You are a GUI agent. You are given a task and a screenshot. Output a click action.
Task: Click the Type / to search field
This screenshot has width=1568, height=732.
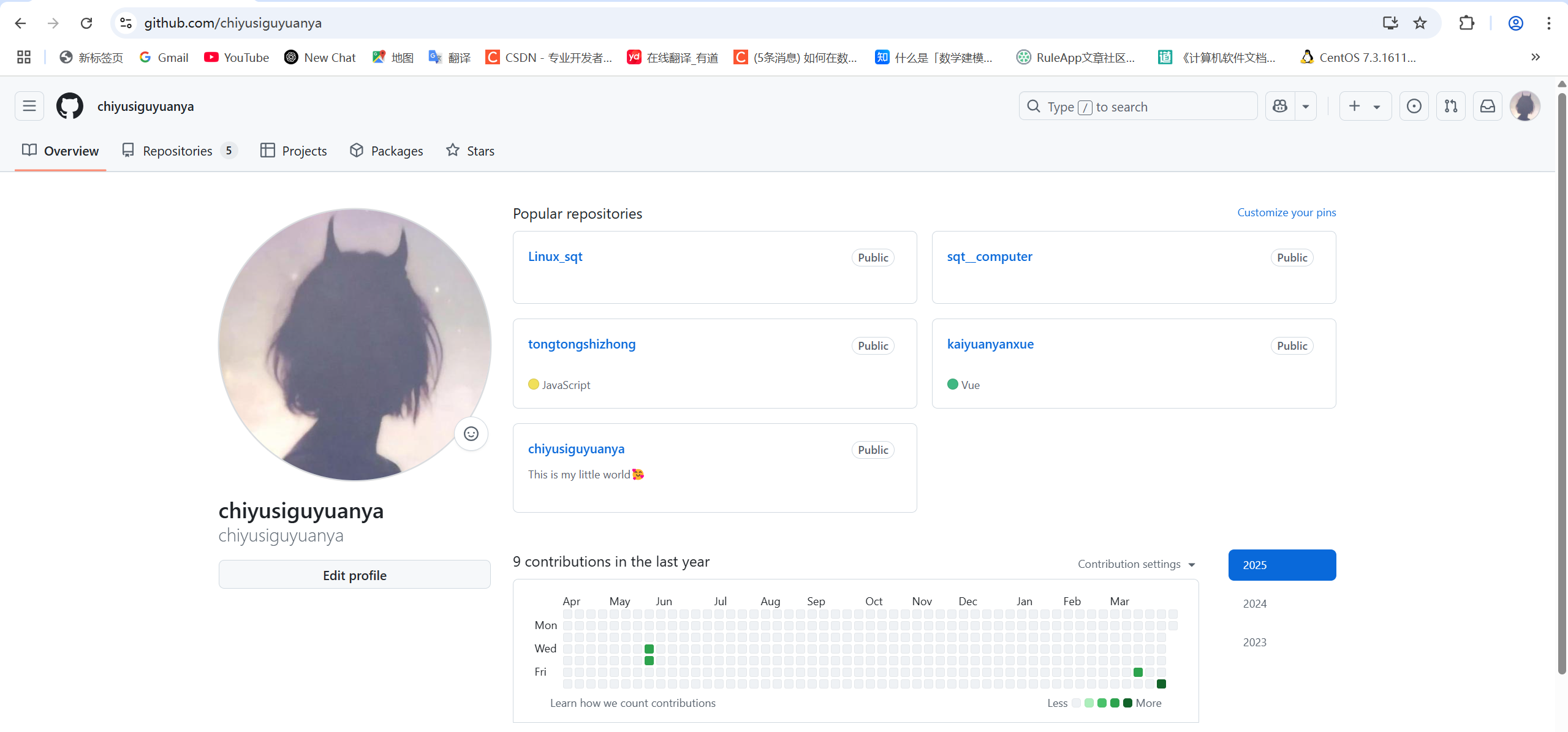tap(1138, 107)
